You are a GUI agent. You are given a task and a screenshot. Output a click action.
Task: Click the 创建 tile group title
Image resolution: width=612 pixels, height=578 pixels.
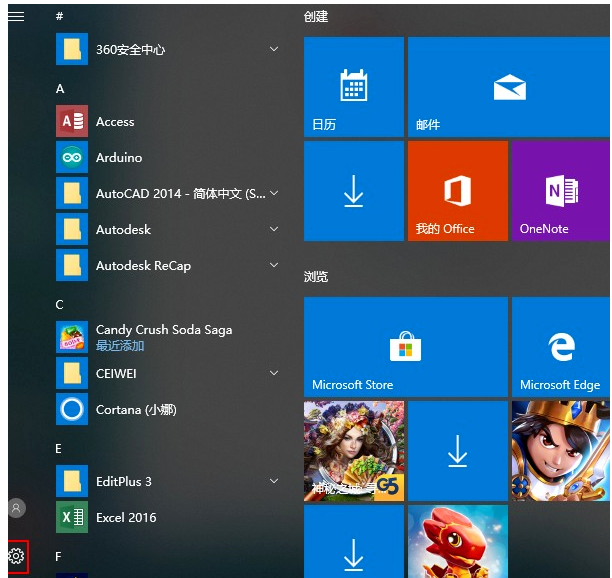316,17
